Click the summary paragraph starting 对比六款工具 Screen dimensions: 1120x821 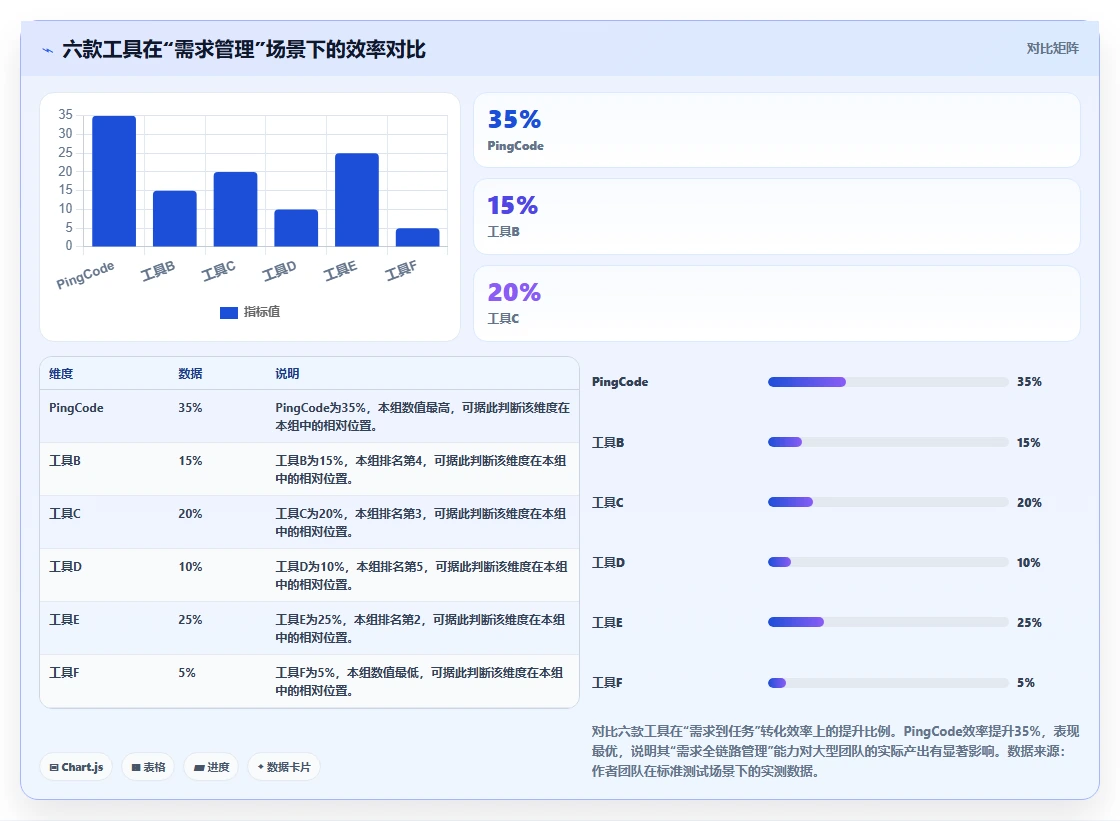click(835, 751)
